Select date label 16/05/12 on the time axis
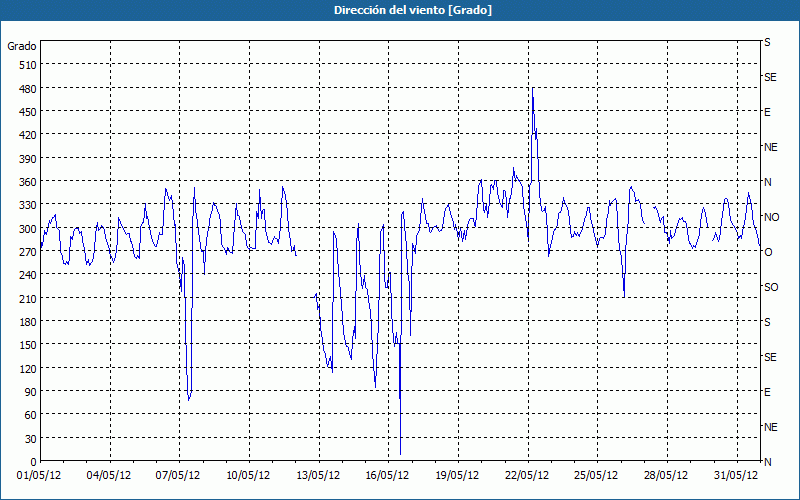 (387, 476)
